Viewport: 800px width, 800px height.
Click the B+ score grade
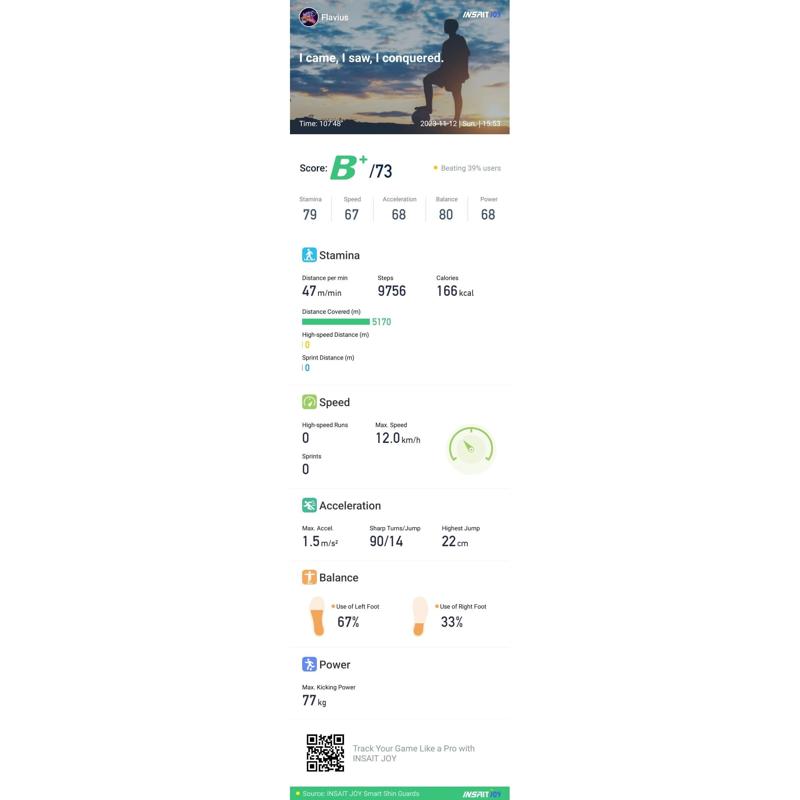pos(349,167)
